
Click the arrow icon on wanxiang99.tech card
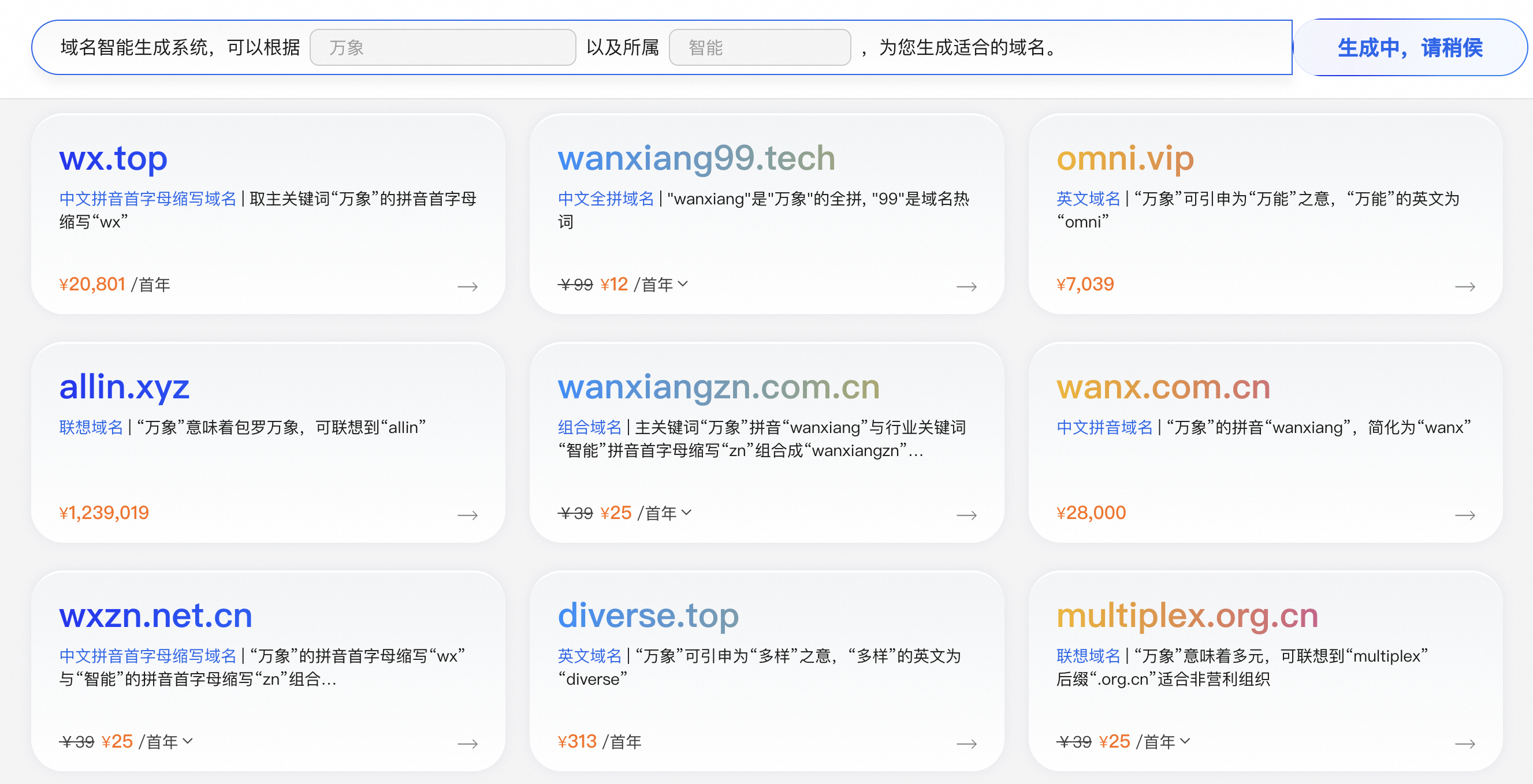[966, 287]
